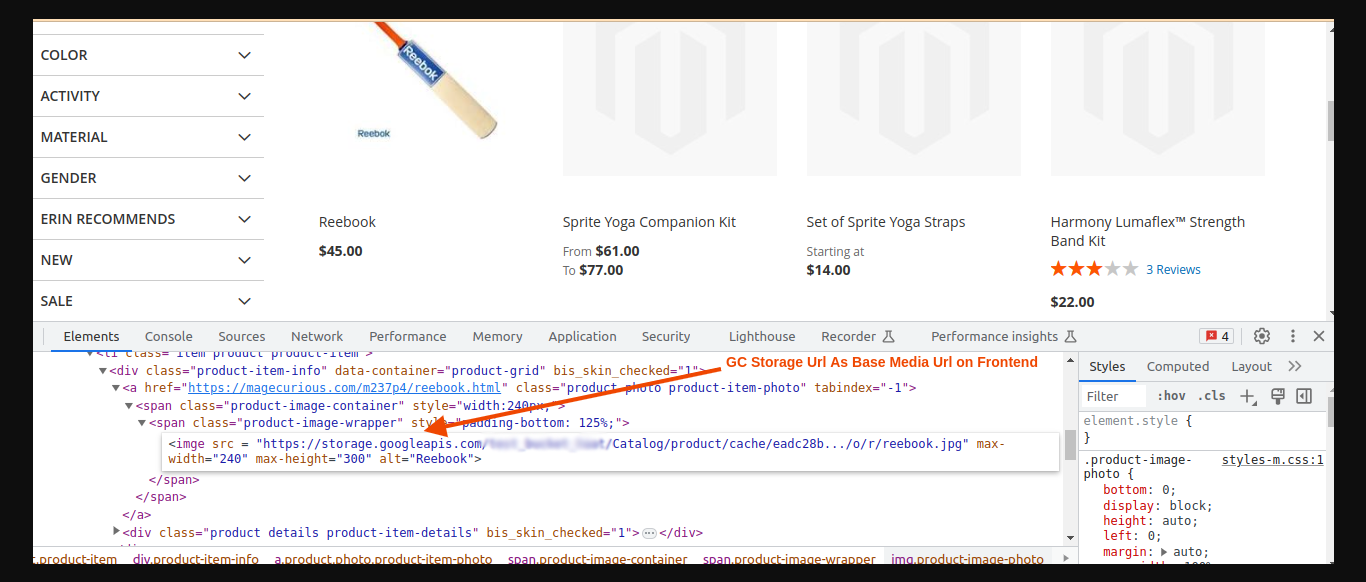
Task: Click the Recorder experimental flask icon
Action: point(889,336)
